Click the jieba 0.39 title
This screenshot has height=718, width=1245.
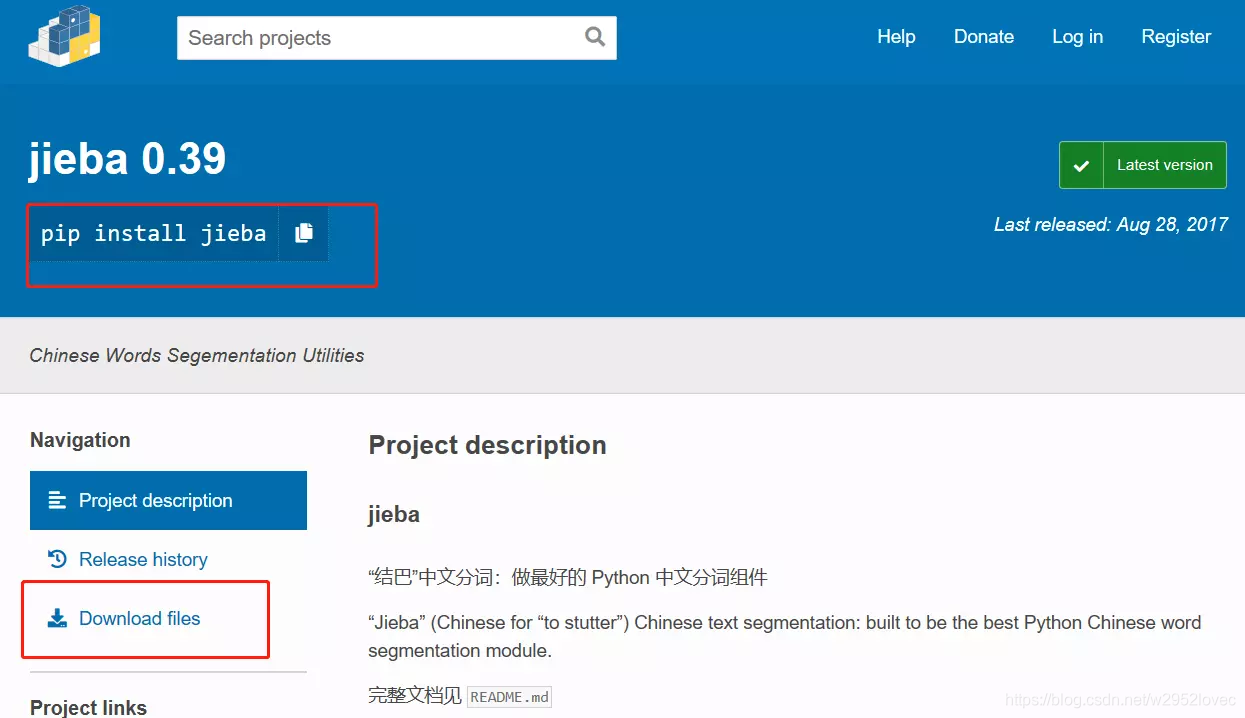point(127,159)
